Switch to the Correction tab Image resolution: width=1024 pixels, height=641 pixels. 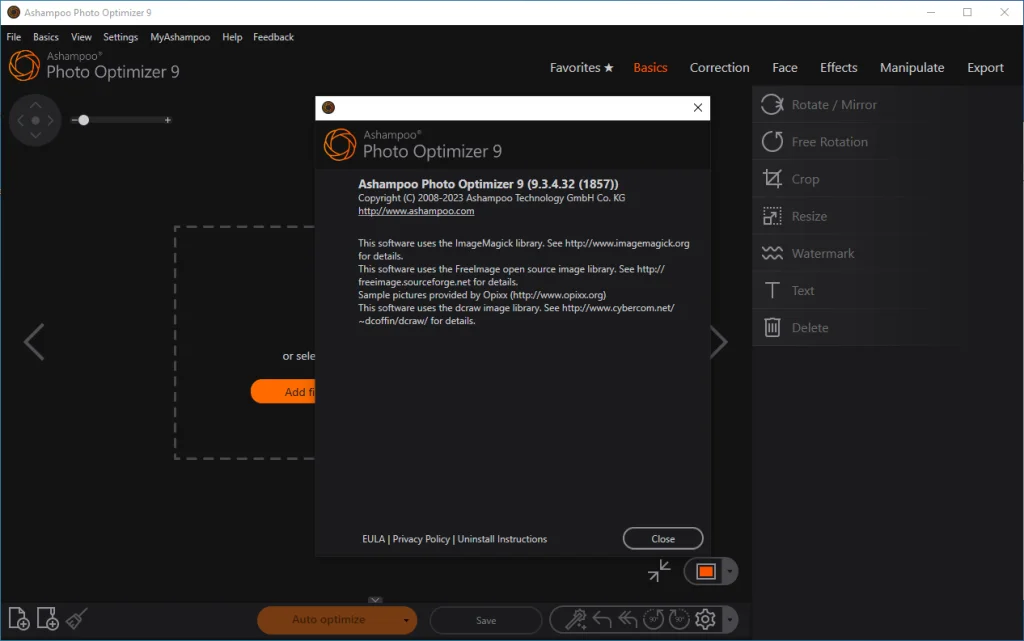click(x=720, y=67)
